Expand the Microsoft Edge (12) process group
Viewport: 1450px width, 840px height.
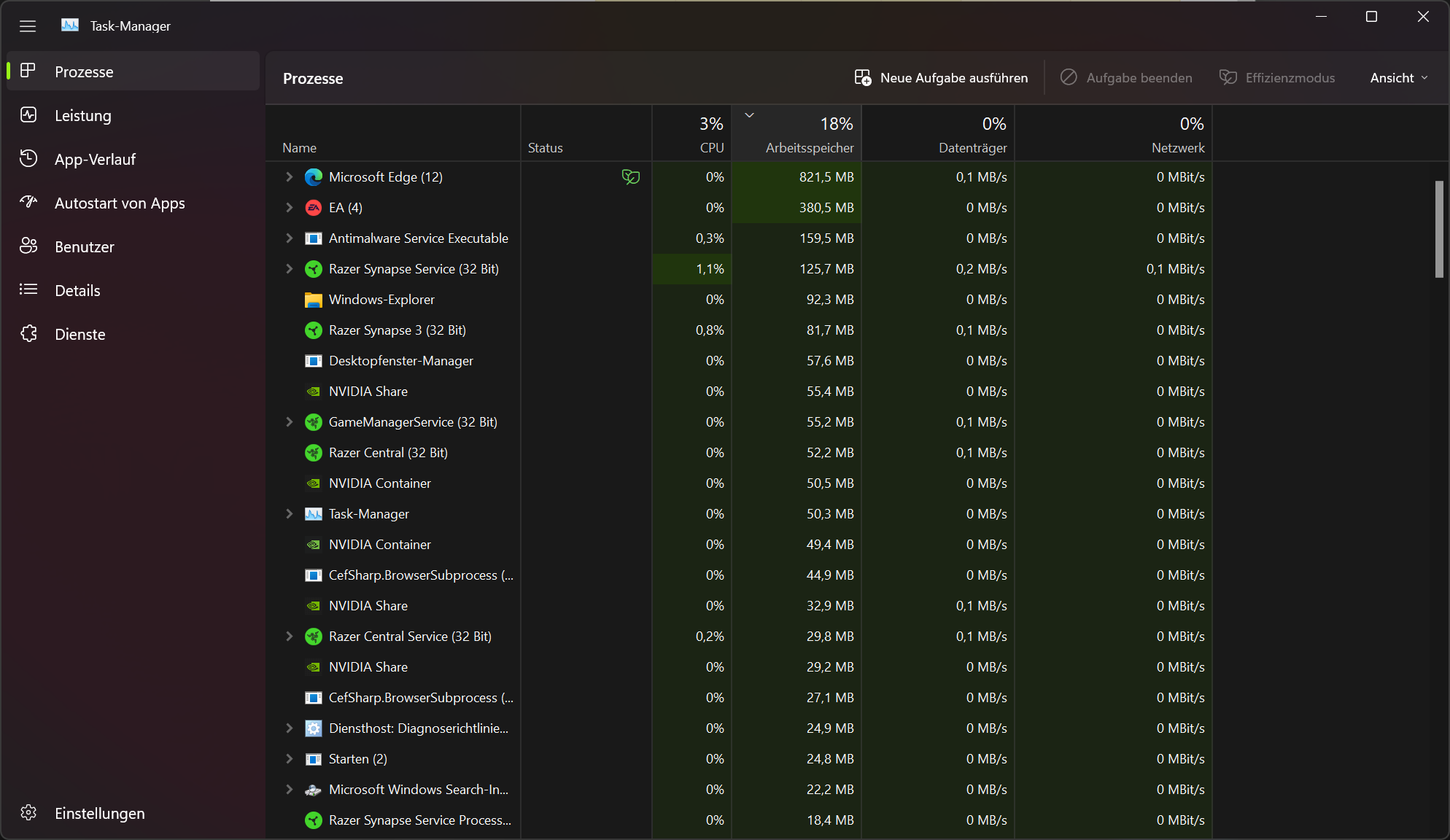pyautogui.click(x=290, y=177)
